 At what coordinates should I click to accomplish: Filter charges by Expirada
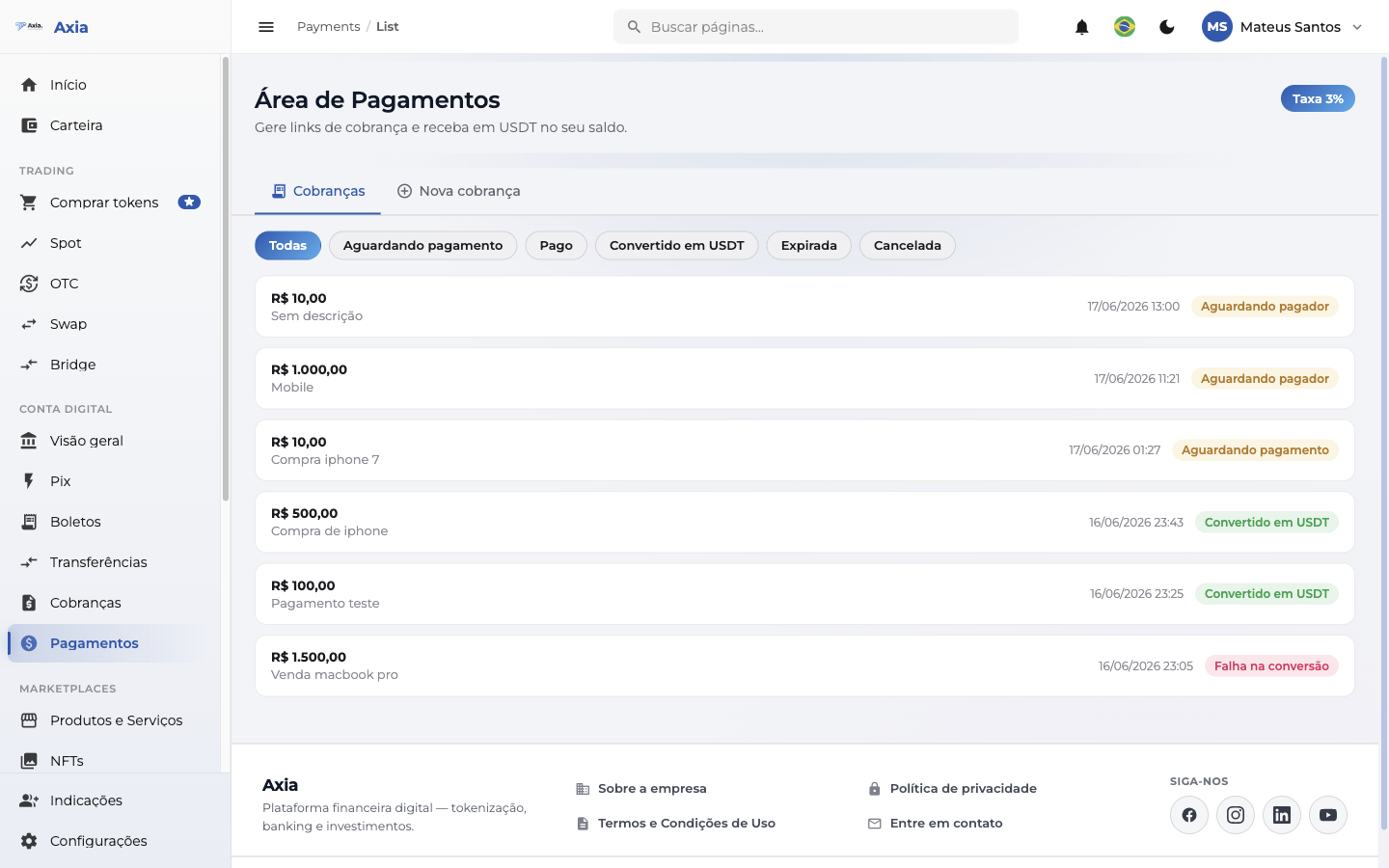click(x=809, y=246)
